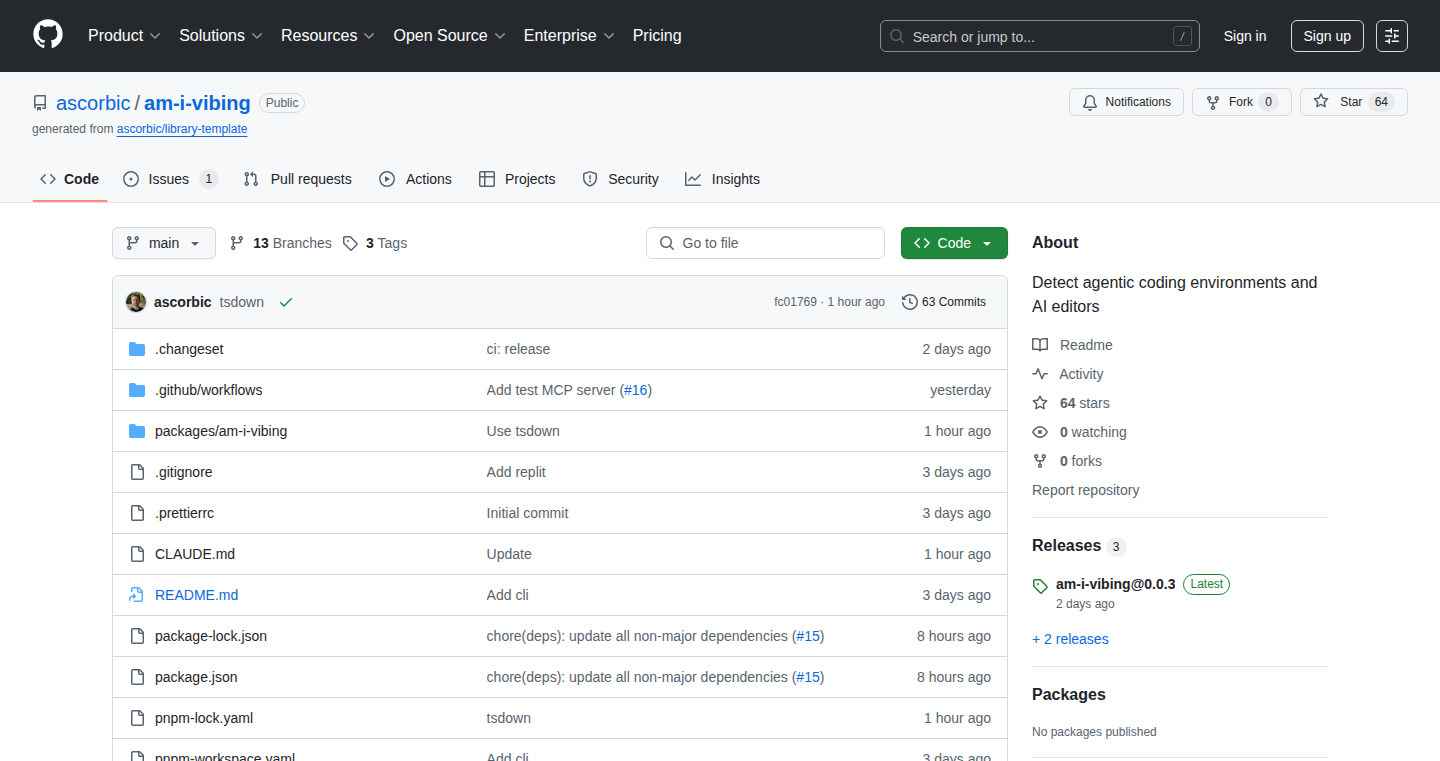Open the main branch selector dropdown
The height and width of the screenshot is (761, 1440).
(x=164, y=243)
